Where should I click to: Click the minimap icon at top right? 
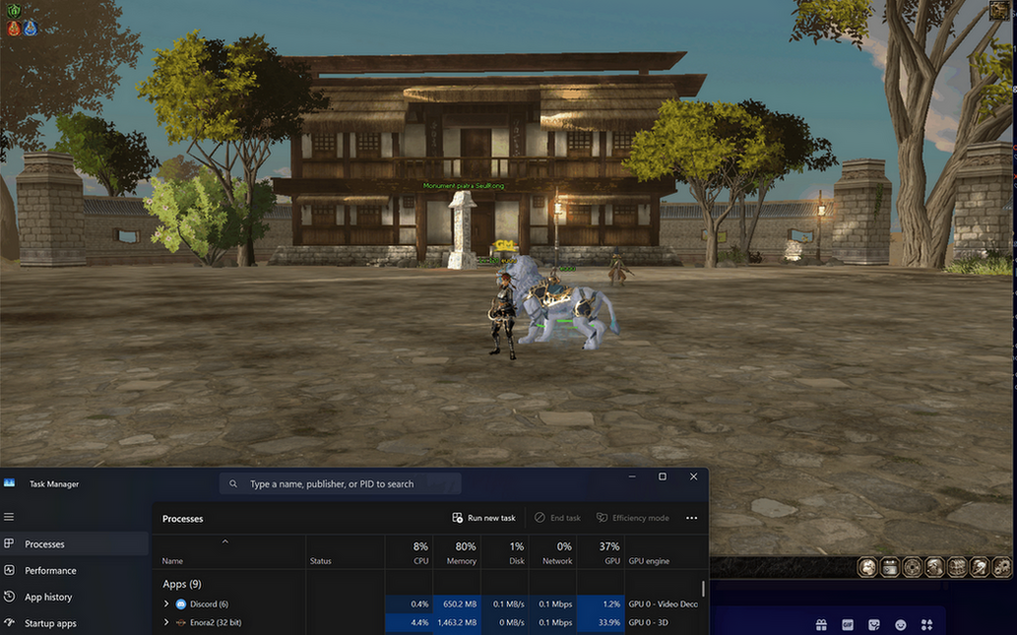(x=998, y=11)
